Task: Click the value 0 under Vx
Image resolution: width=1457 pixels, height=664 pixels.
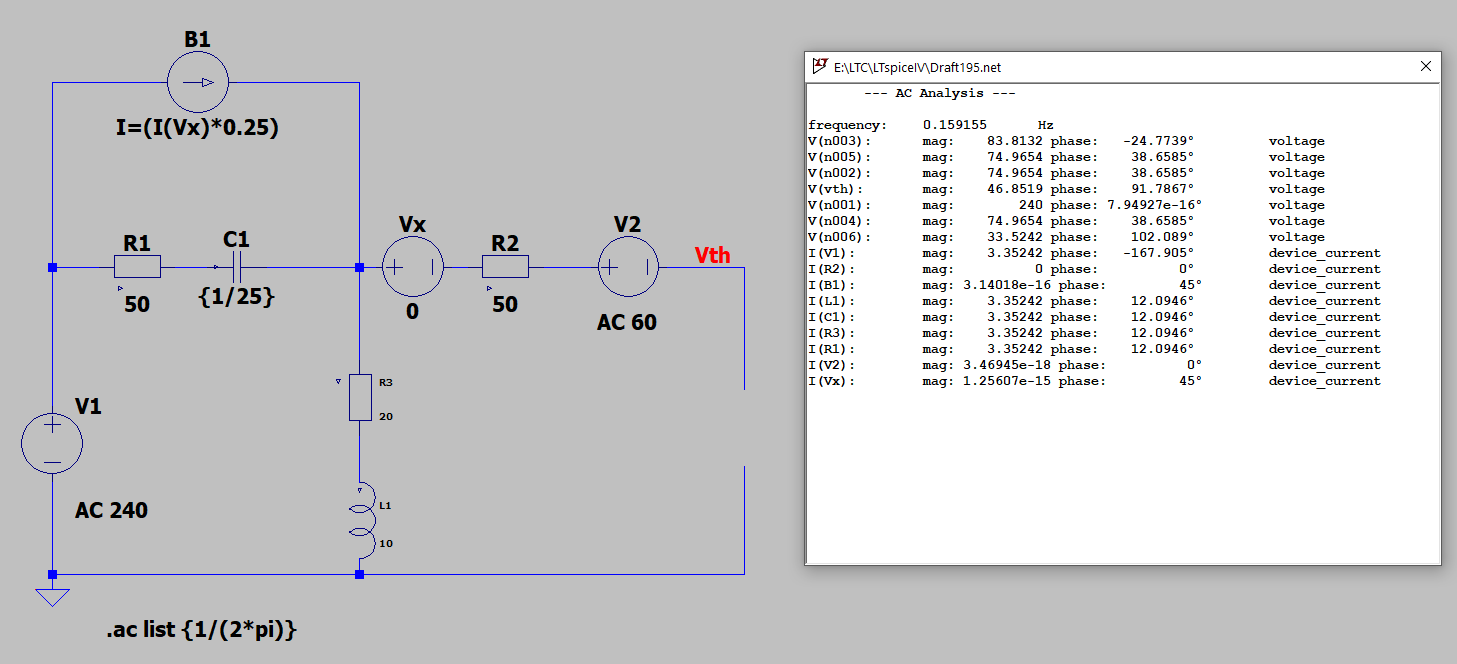Action: (x=412, y=312)
